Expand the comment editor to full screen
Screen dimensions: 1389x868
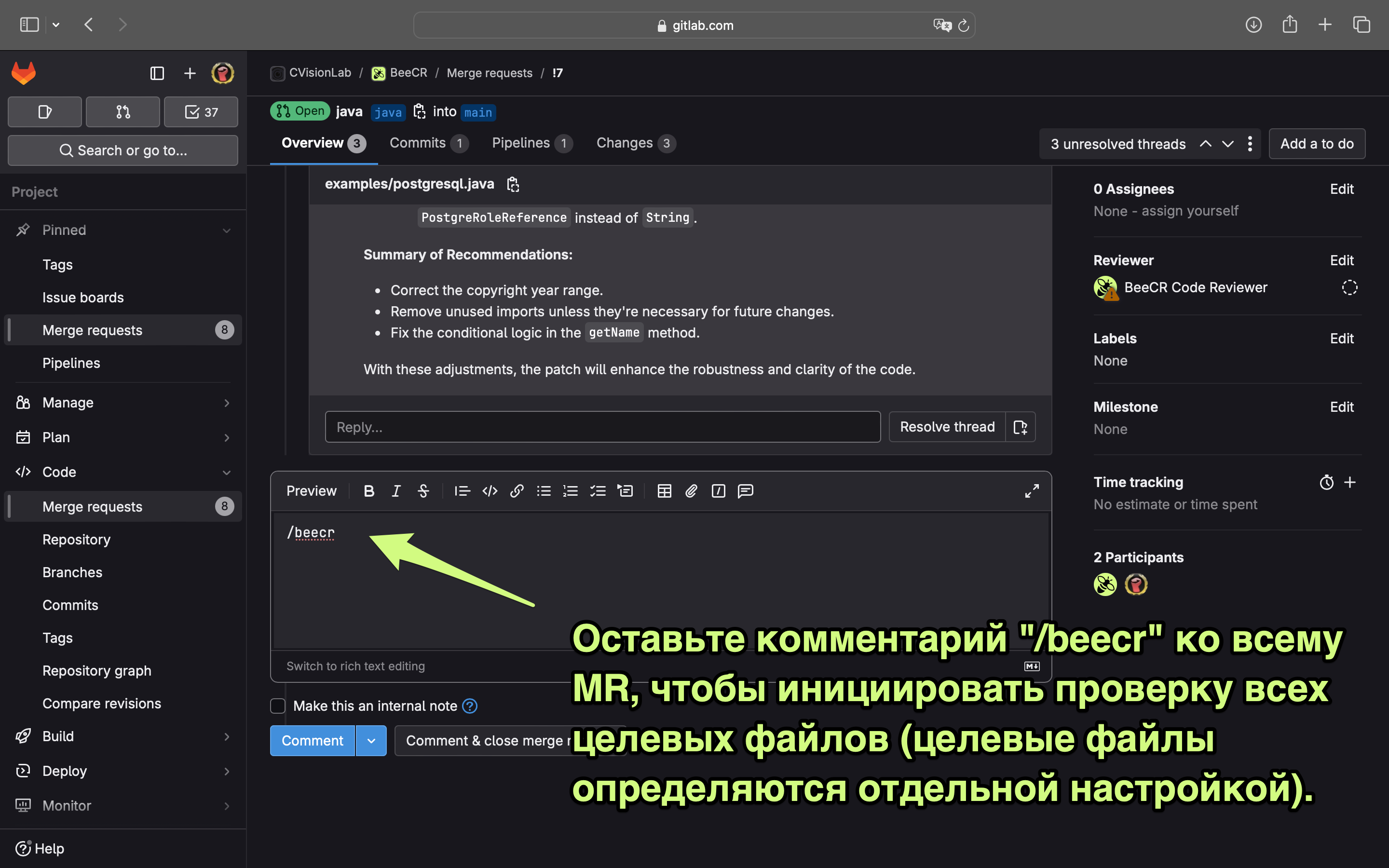[x=1032, y=491]
